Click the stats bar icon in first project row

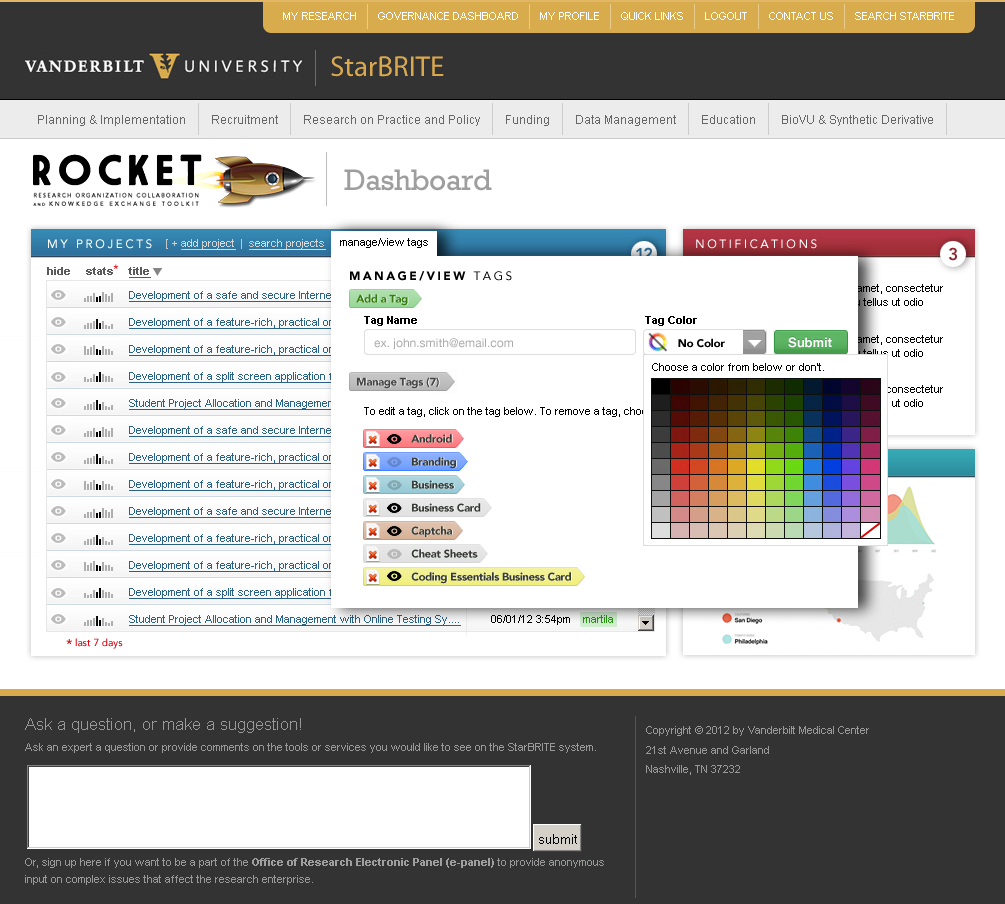pyautogui.click(x=99, y=296)
